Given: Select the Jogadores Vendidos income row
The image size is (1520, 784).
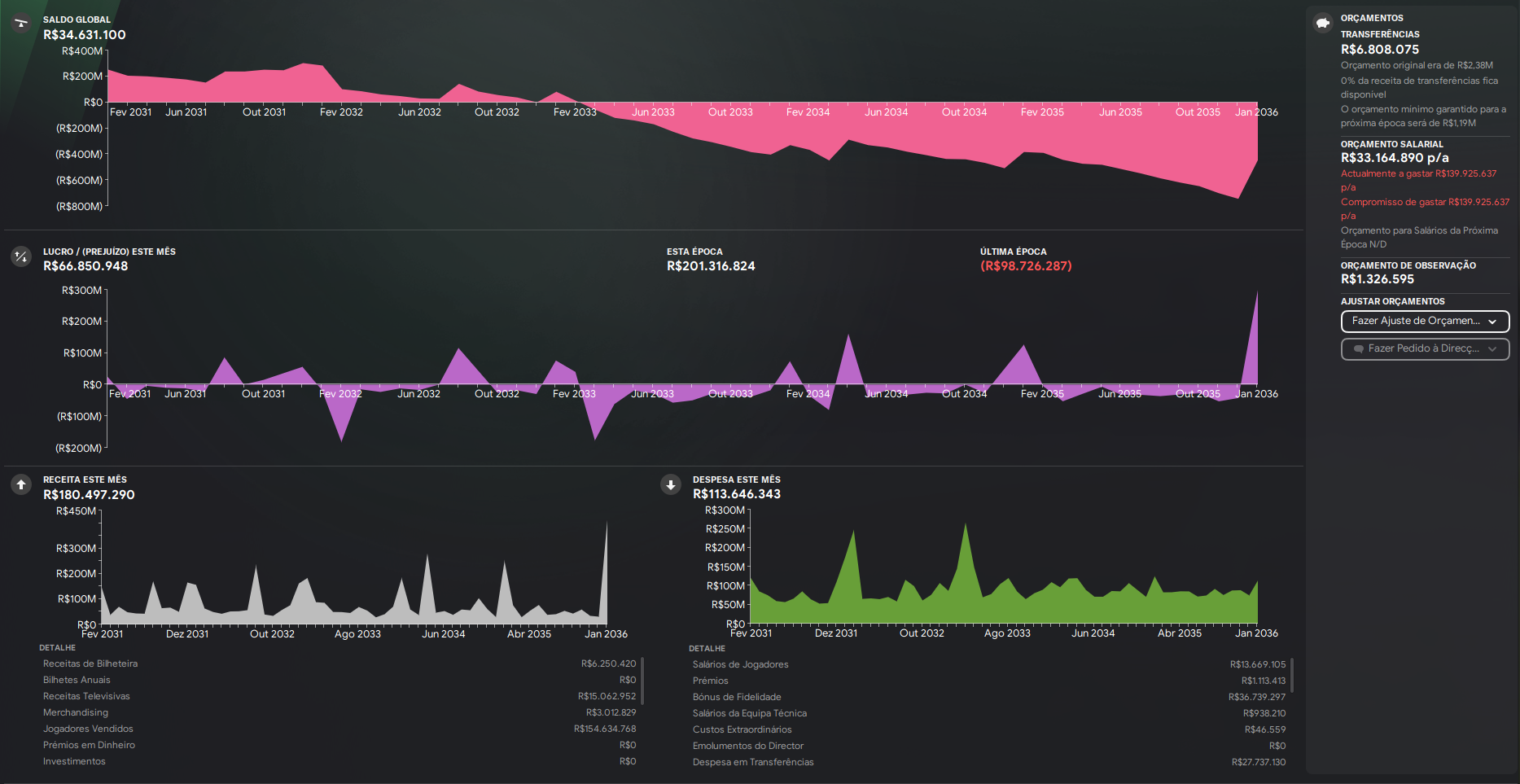Looking at the screenshot, I should (x=88, y=729).
